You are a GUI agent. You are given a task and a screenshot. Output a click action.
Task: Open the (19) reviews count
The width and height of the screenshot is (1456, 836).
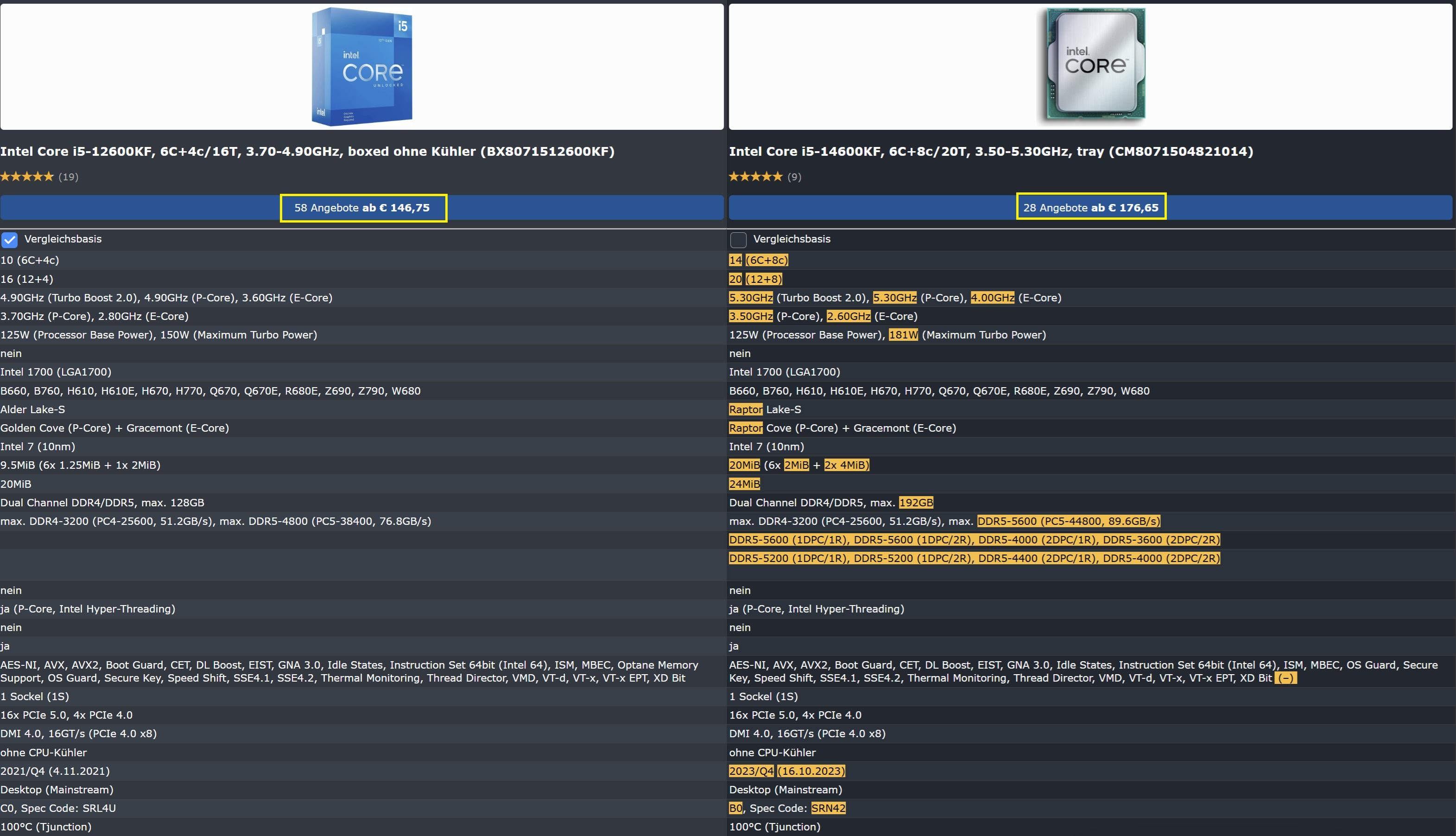click(x=68, y=177)
